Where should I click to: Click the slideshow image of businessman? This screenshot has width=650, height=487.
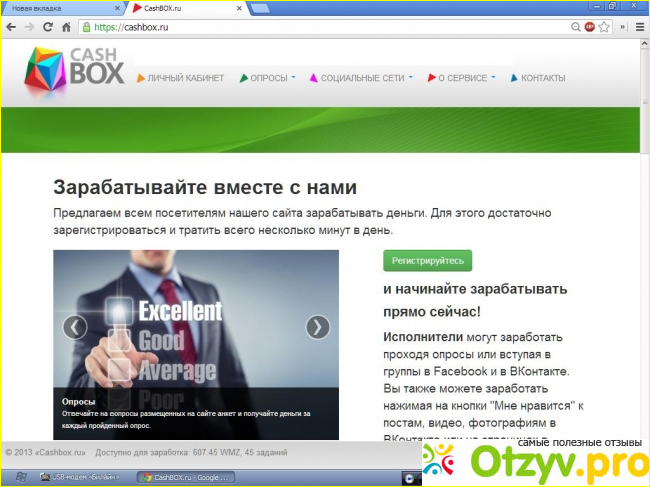[195, 320]
